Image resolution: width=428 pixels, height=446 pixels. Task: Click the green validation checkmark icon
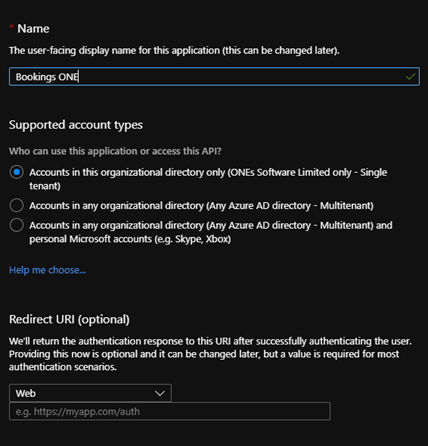(x=410, y=77)
